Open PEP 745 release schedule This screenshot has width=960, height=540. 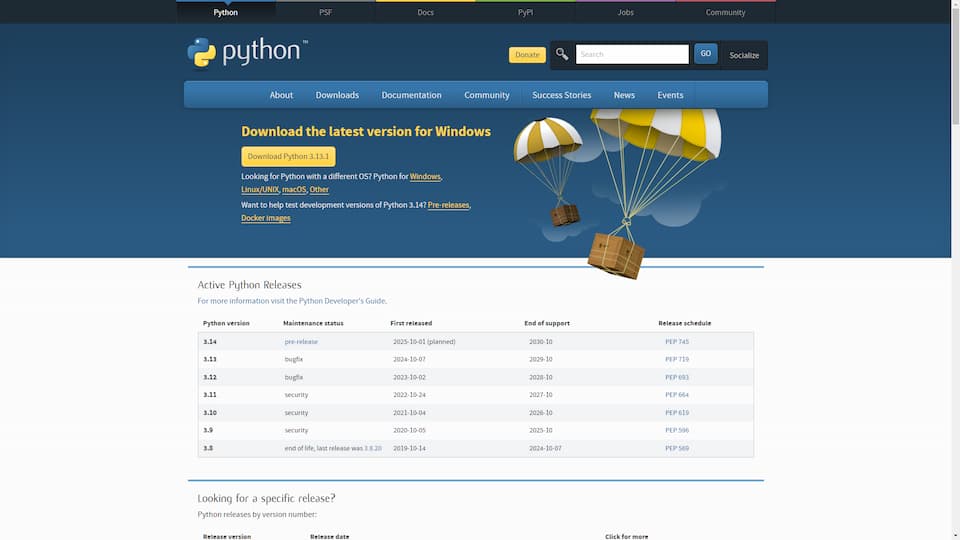[x=677, y=342]
